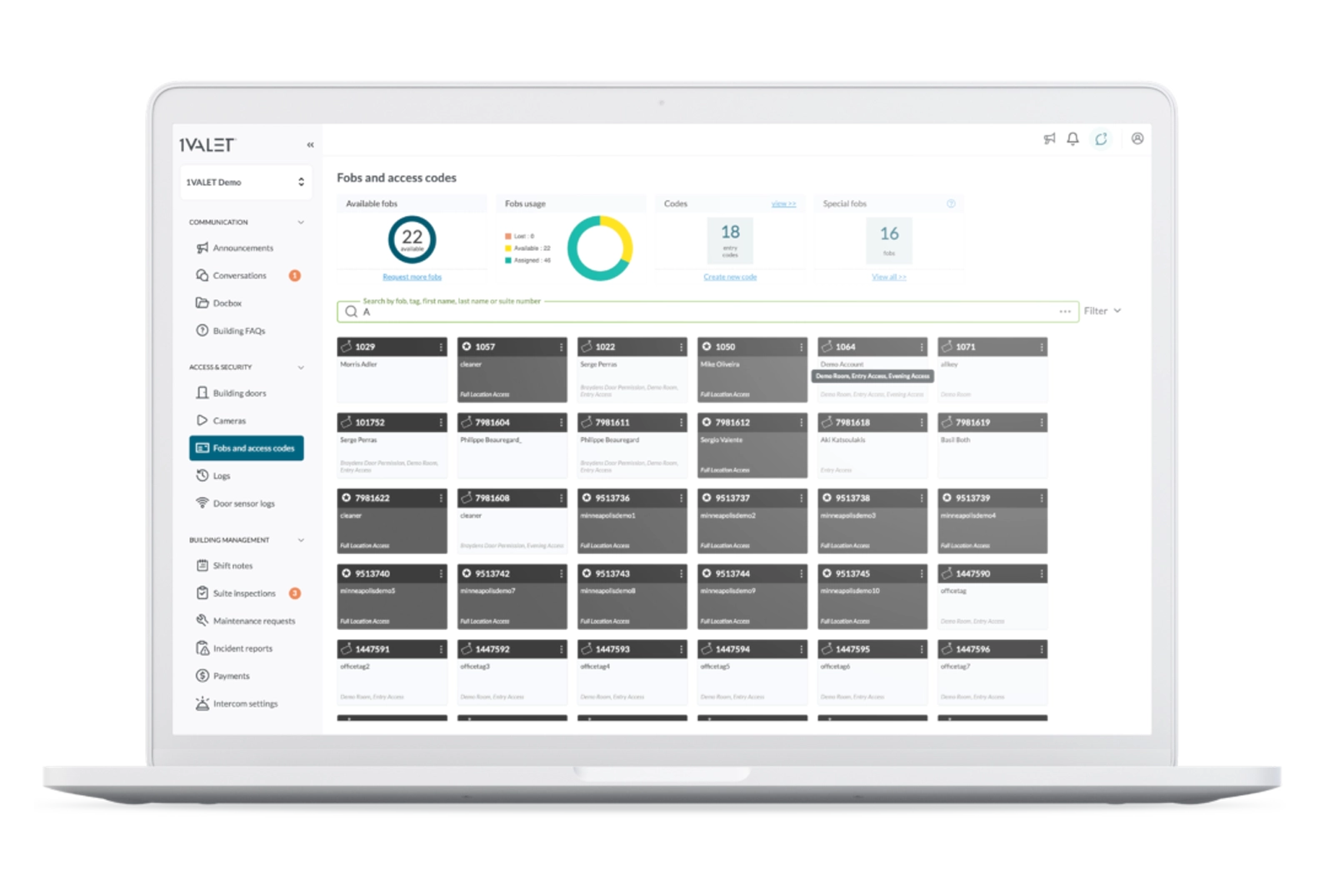The height and width of the screenshot is (896, 1320).
Task: Open kebab menu on fob 9513739 card
Action: pos(1041,498)
